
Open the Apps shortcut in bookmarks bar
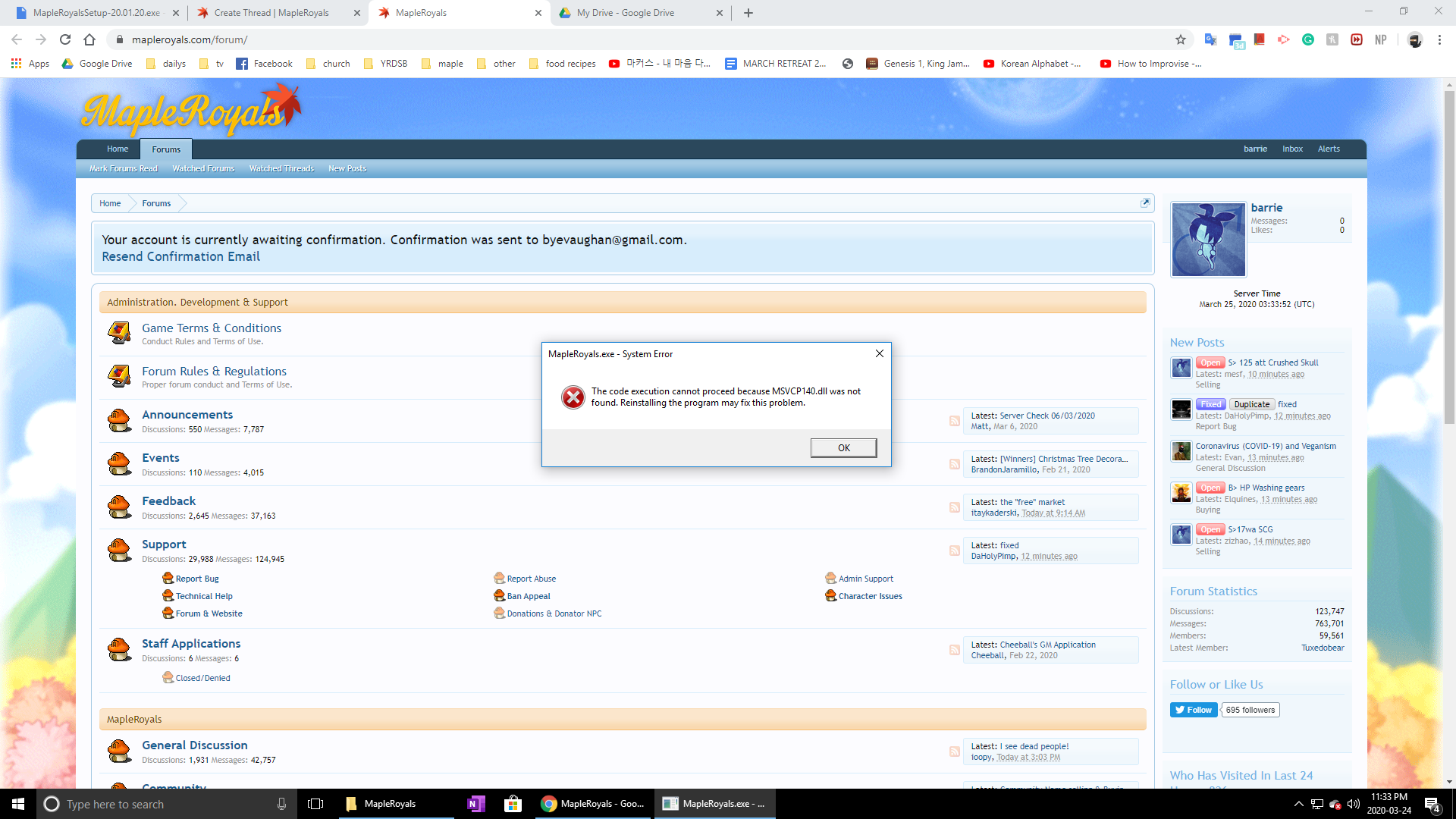click(x=30, y=64)
